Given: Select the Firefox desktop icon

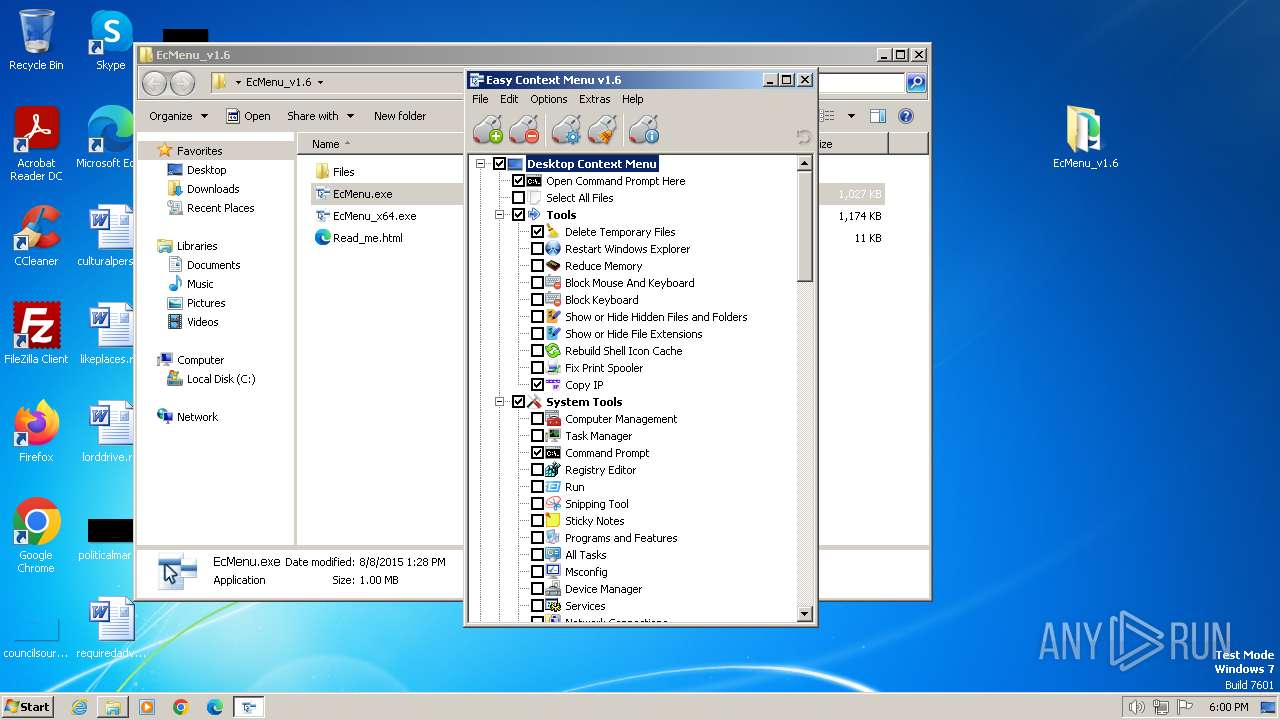Looking at the screenshot, I should coord(36,431).
